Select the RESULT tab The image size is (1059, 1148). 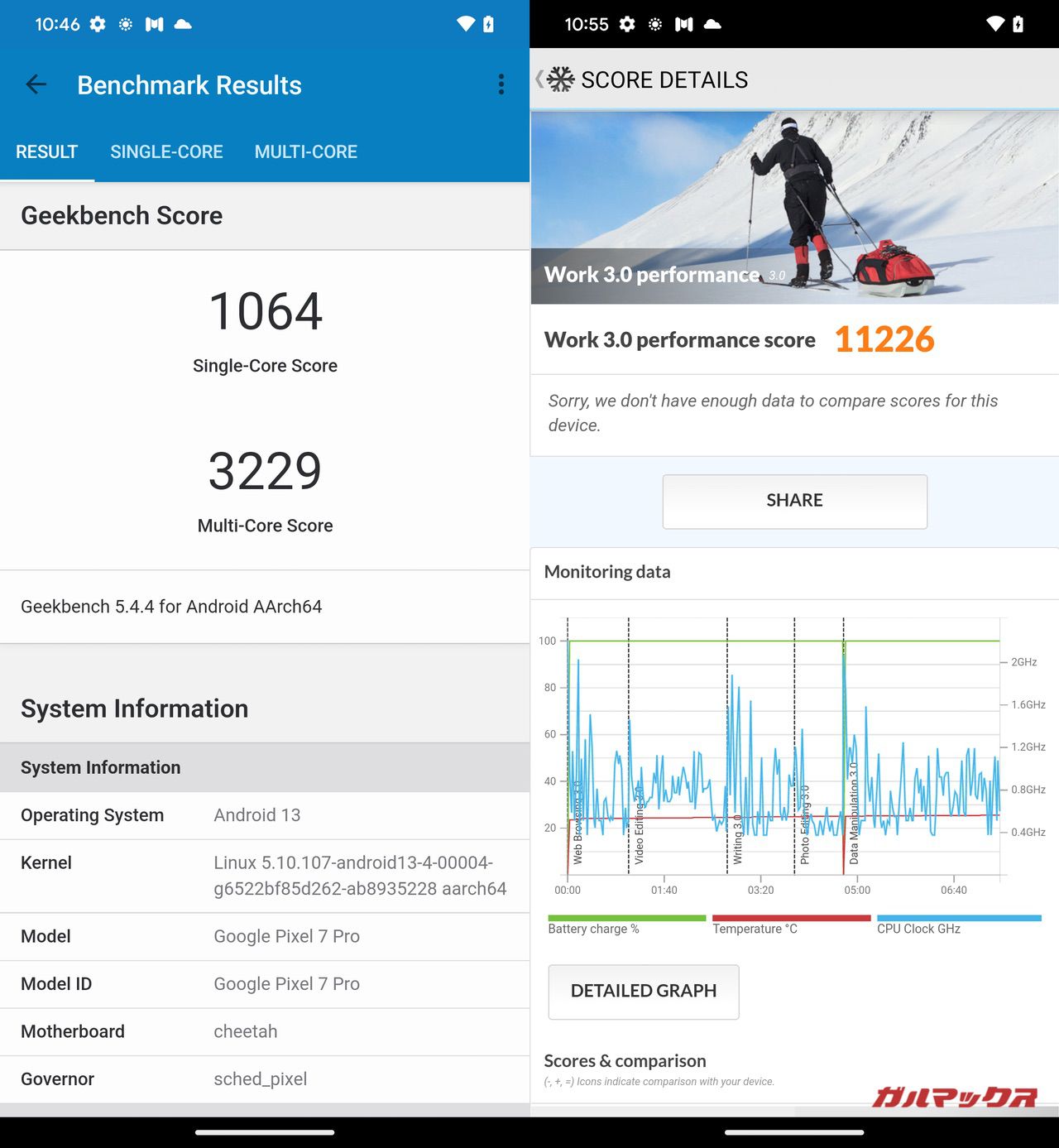point(46,152)
